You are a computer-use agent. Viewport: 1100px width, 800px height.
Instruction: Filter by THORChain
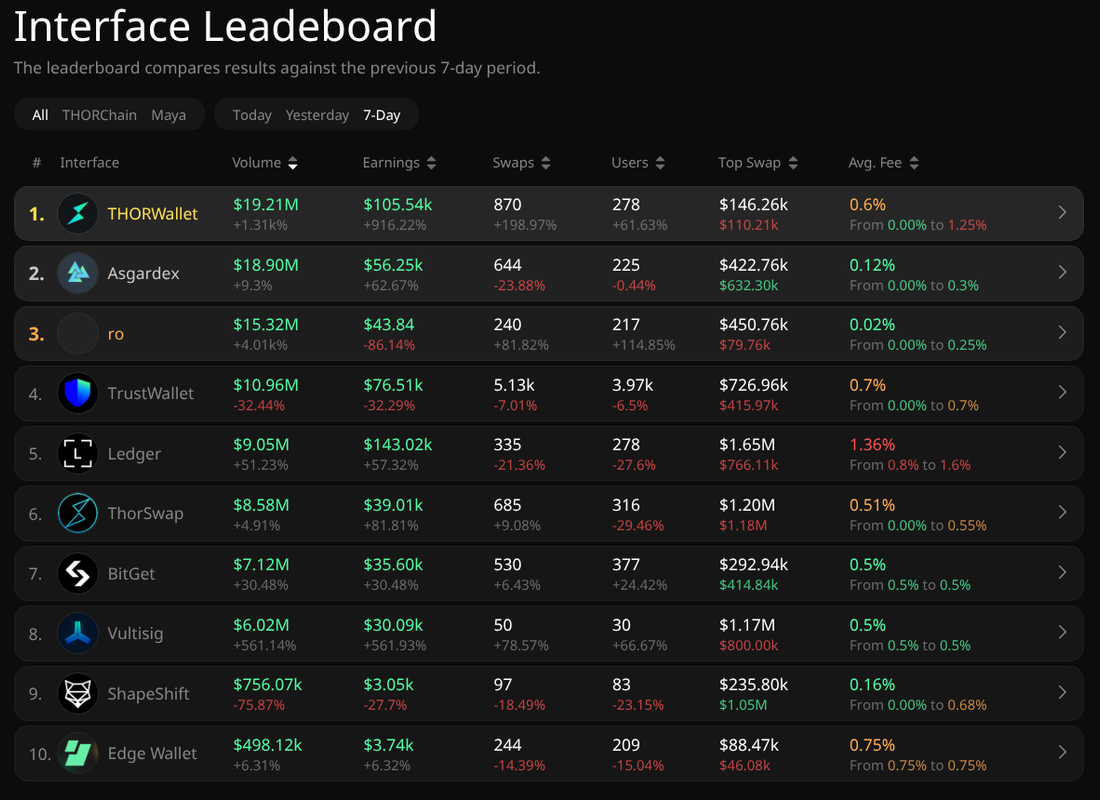(x=100, y=115)
